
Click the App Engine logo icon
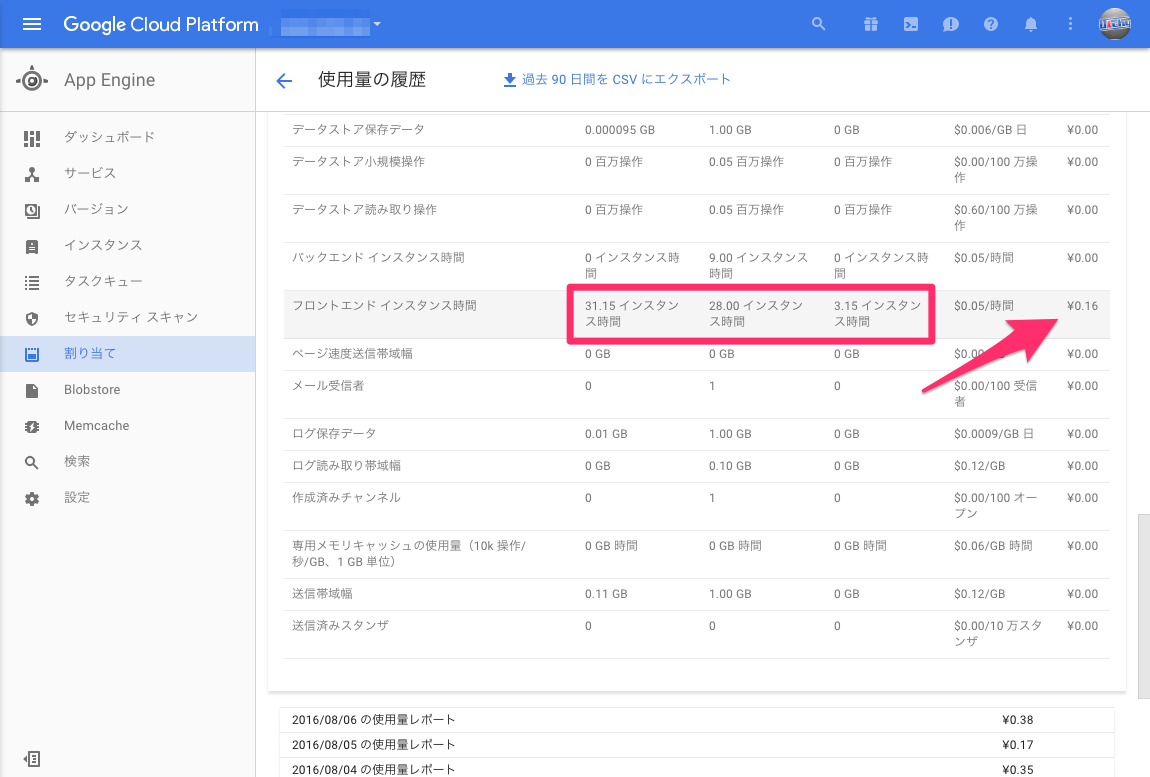pyautogui.click(x=32, y=79)
